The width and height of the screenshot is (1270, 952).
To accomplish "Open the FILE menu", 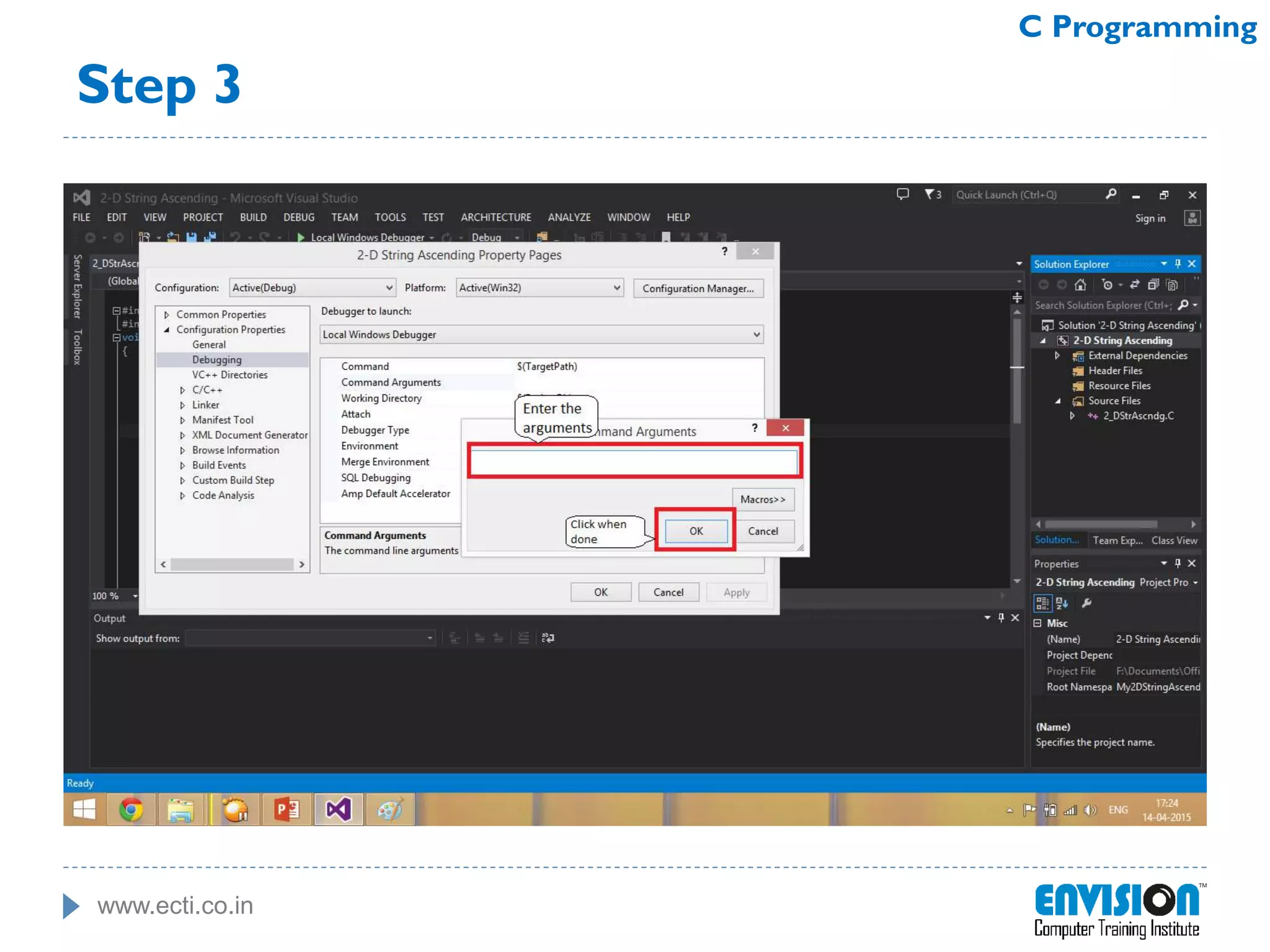I will [81, 218].
